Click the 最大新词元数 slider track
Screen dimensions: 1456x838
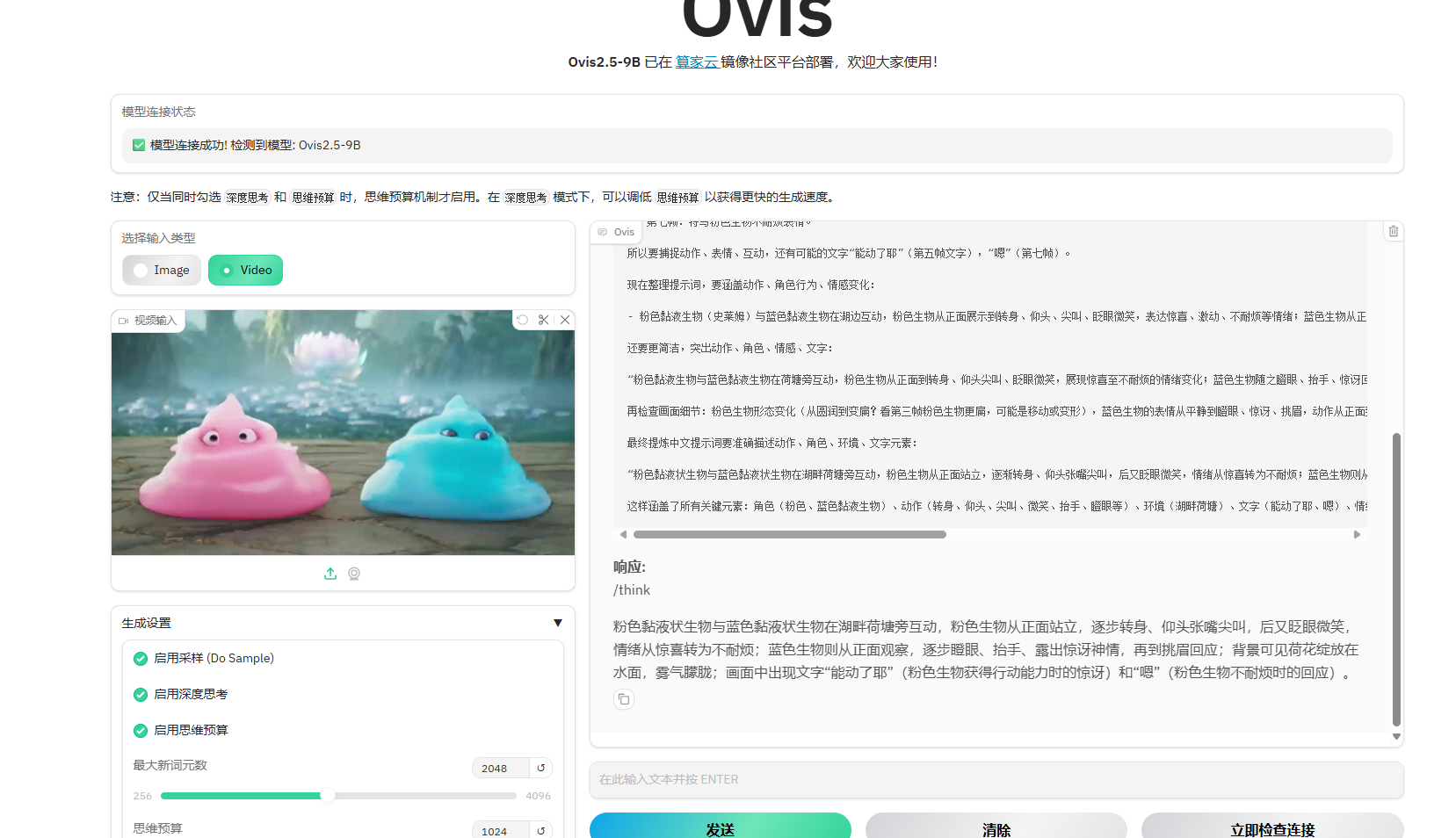[x=338, y=796]
